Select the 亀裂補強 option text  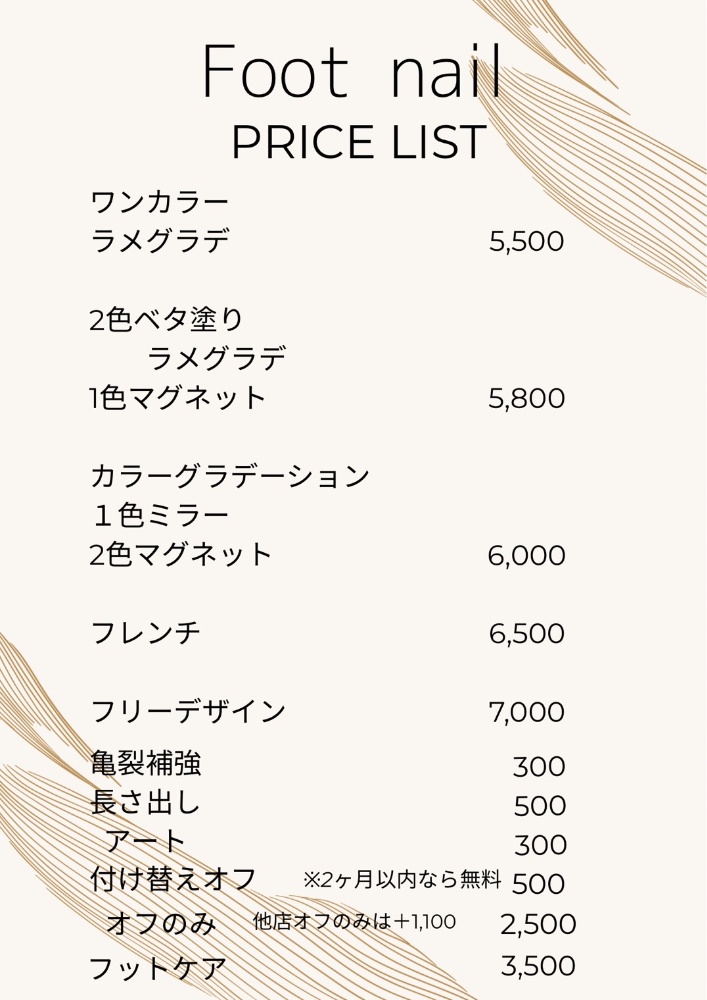click(146, 764)
